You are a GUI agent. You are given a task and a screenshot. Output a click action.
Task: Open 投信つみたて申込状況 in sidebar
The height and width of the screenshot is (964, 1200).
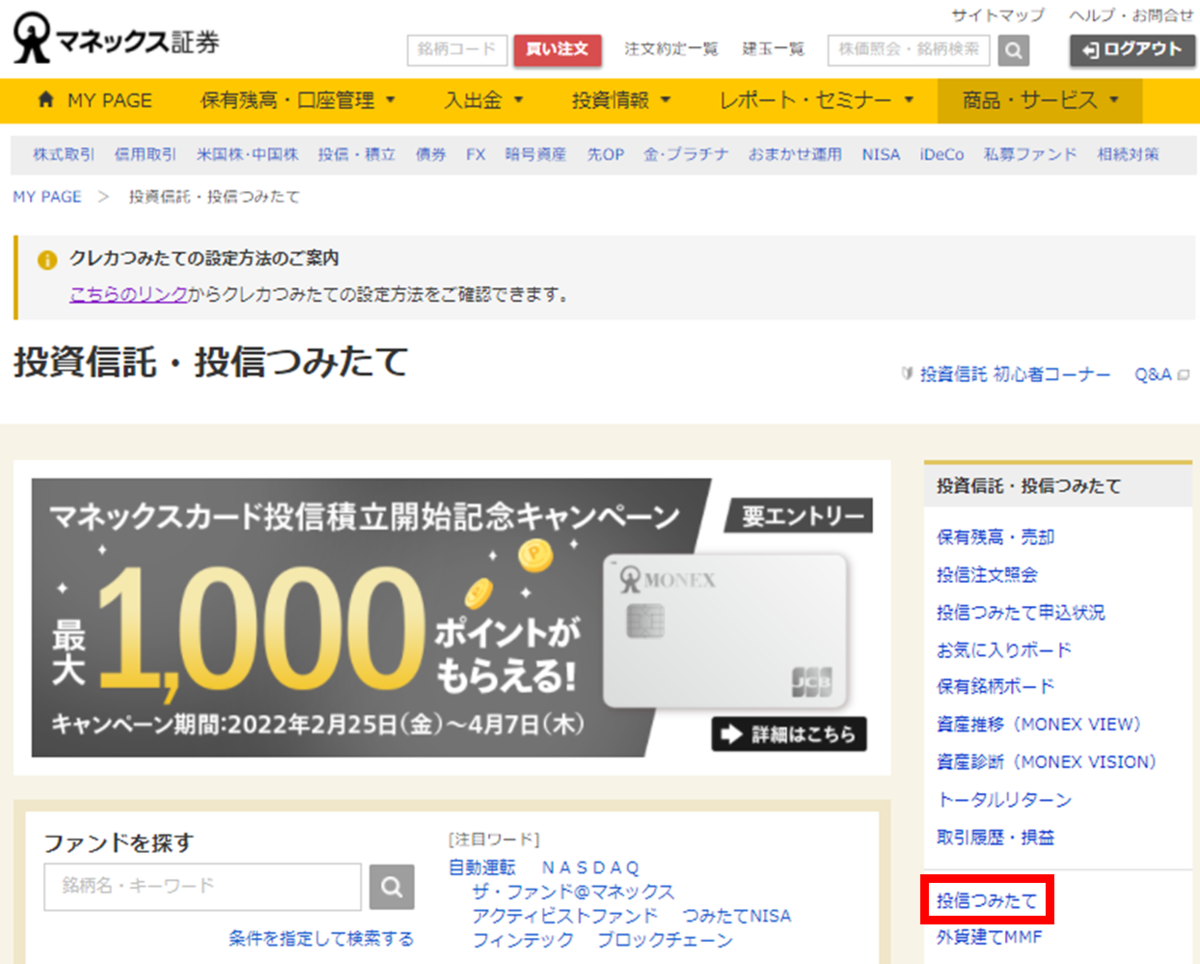click(1021, 612)
